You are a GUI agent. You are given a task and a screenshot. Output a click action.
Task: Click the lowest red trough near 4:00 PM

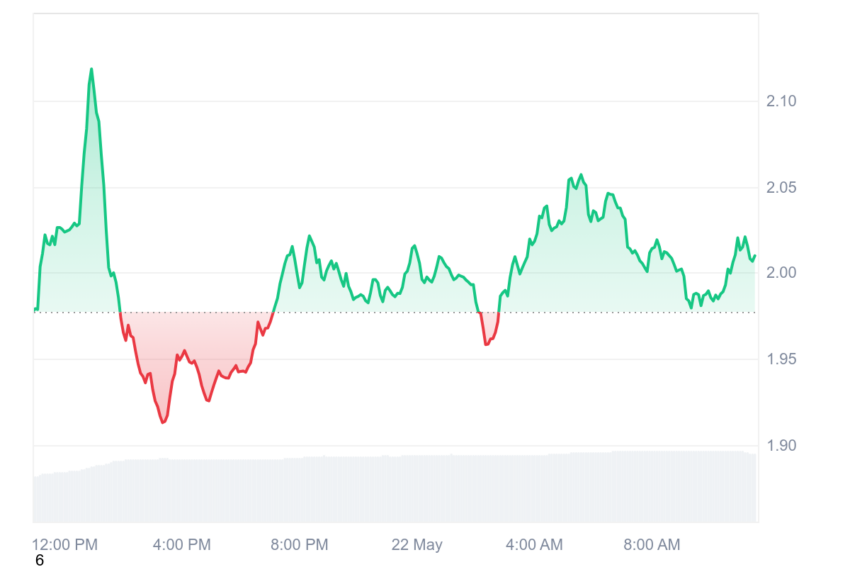click(163, 422)
